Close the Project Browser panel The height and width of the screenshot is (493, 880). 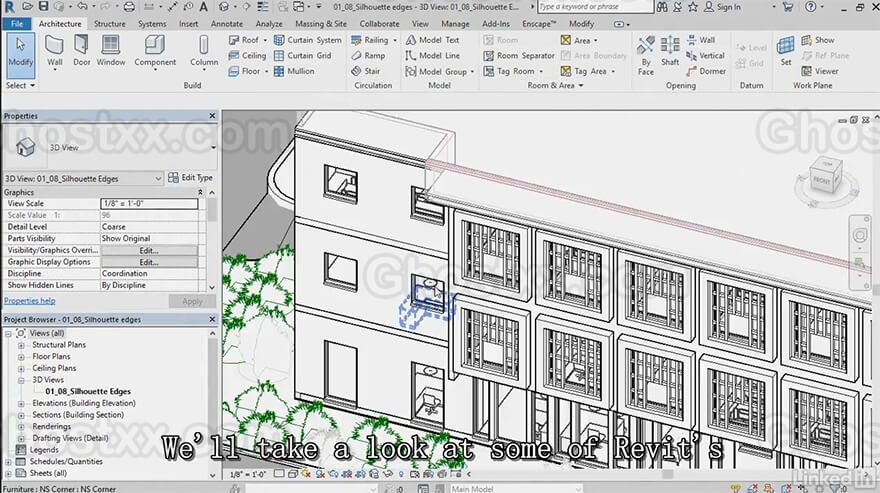click(x=212, y=319)
